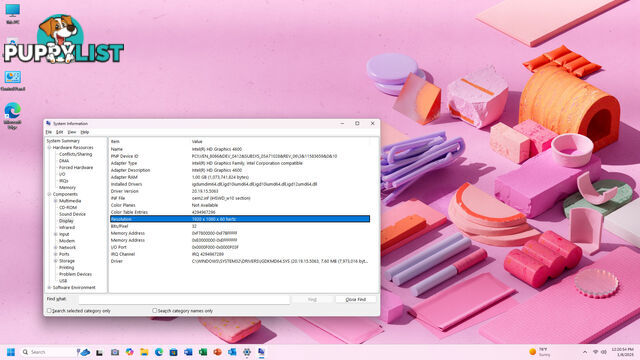Select the highlighted Resolution row

(x=240, y=219)
